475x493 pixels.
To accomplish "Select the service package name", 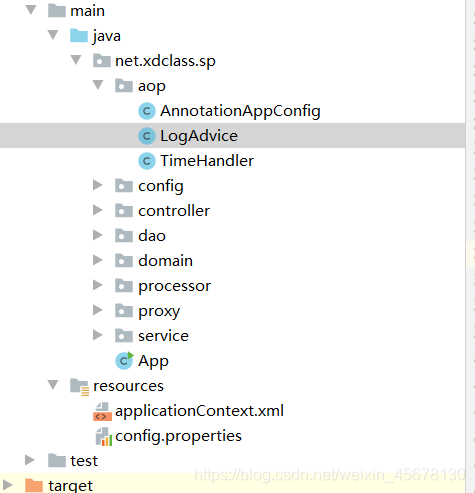I will click(163, 336).
